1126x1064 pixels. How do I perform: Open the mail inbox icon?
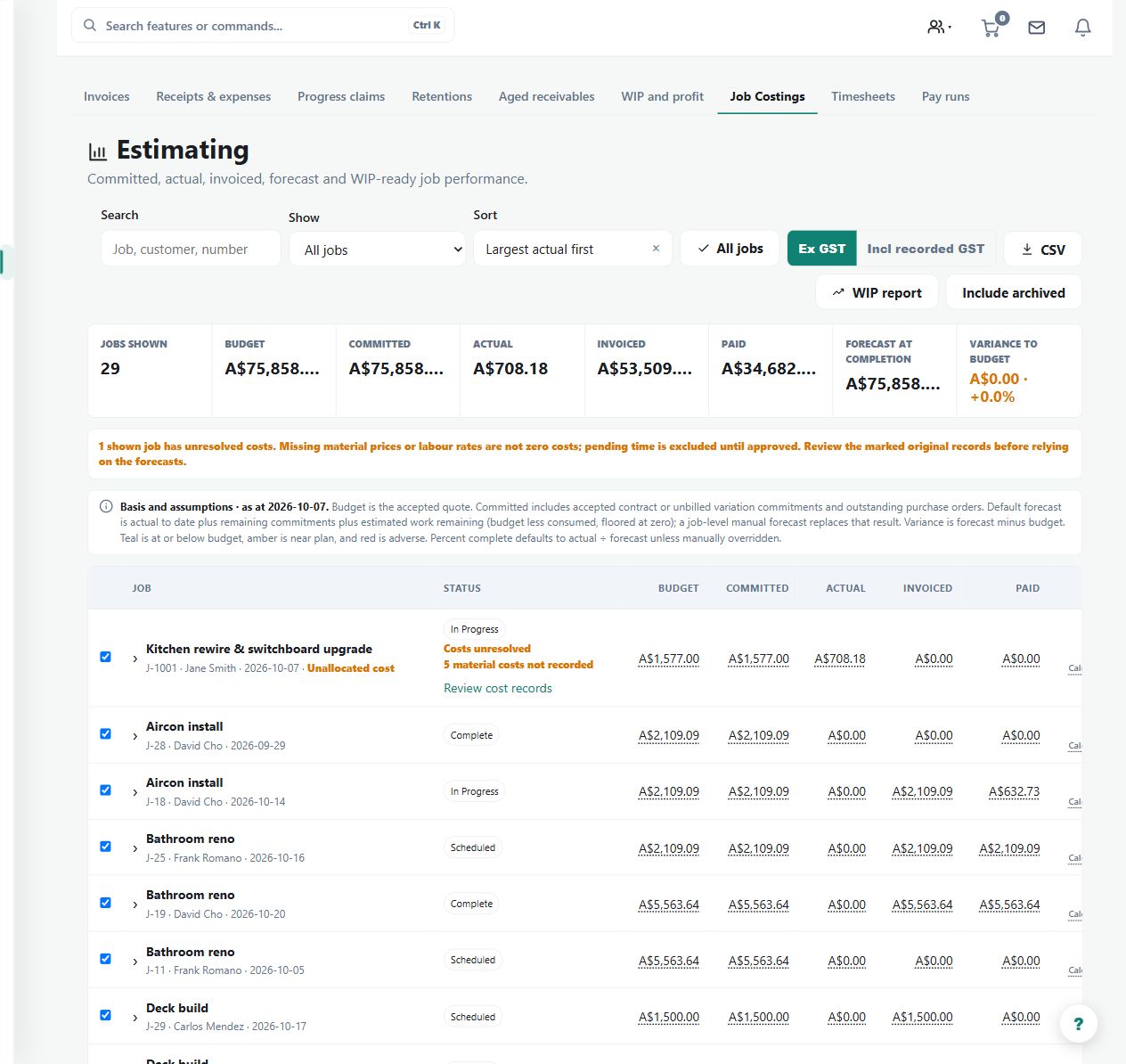(1036, 28)
